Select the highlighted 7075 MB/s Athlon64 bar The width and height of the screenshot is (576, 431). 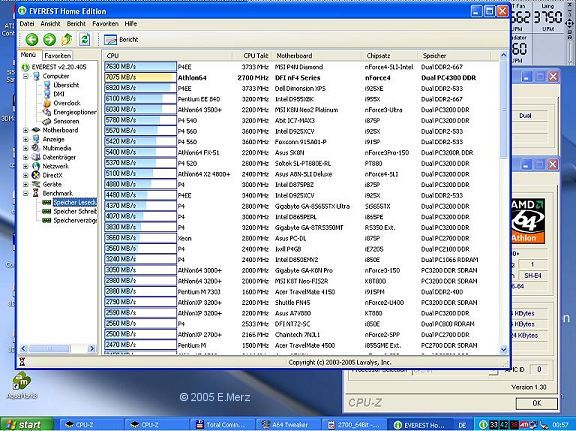tap(140, 78)
